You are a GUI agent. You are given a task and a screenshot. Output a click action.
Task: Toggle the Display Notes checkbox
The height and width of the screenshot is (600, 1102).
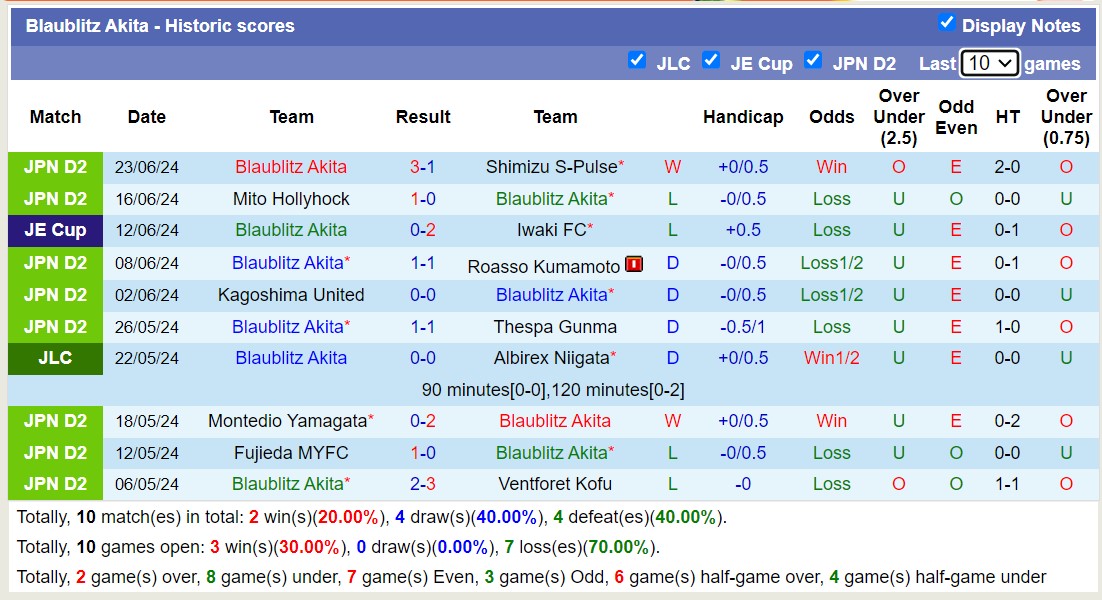click(946, 23)
